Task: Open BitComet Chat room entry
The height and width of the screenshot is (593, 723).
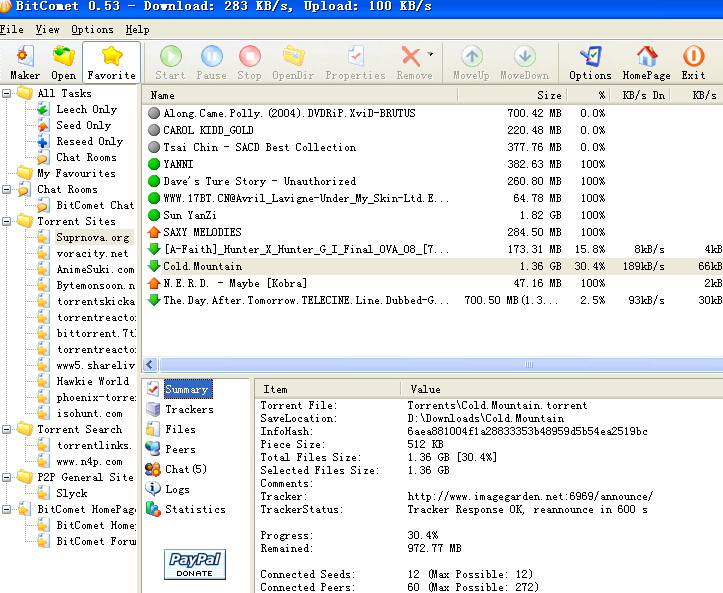Action: (x=95, y=205)
